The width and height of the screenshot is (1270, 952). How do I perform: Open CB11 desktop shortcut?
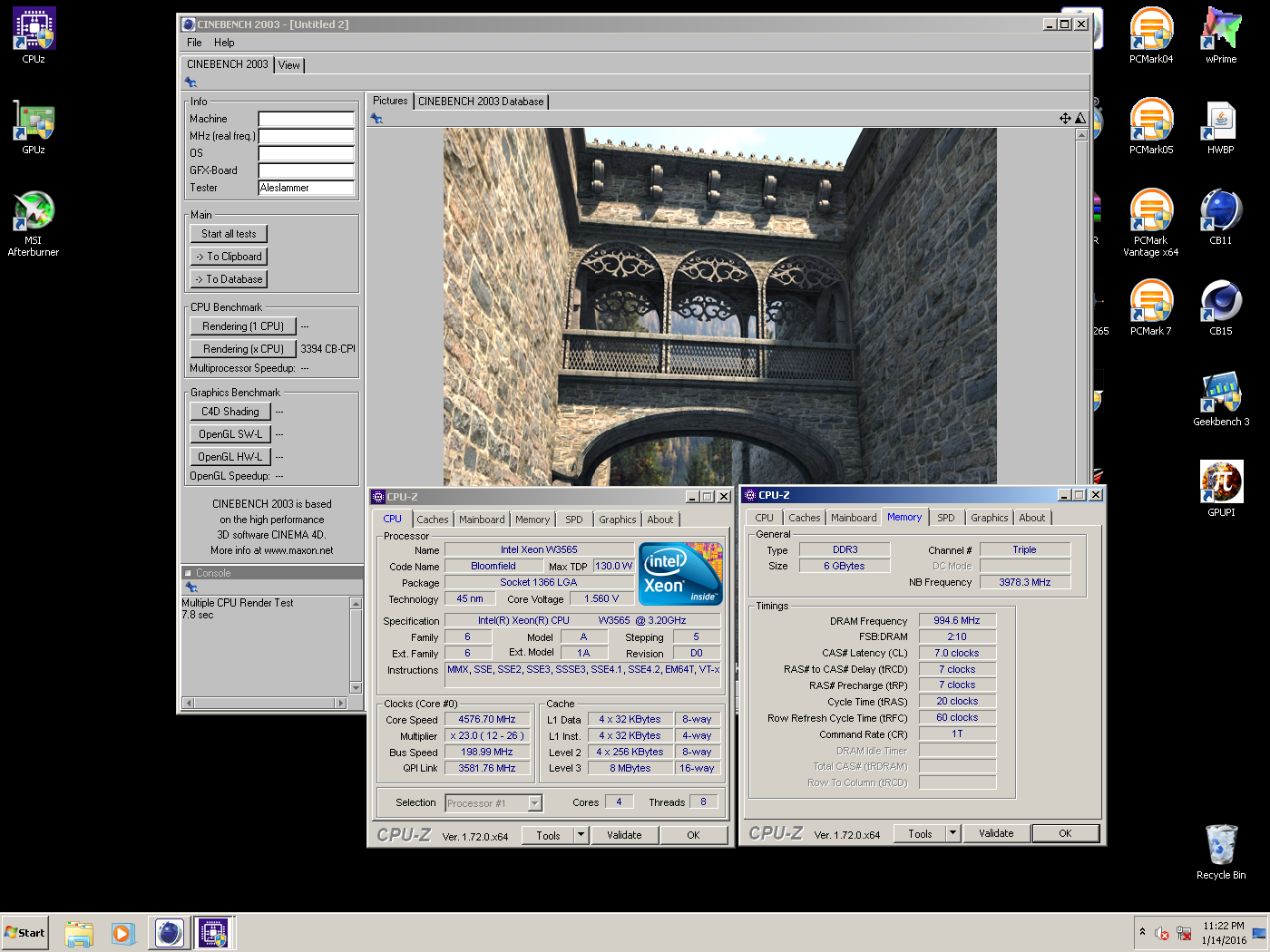(1221, 216)
